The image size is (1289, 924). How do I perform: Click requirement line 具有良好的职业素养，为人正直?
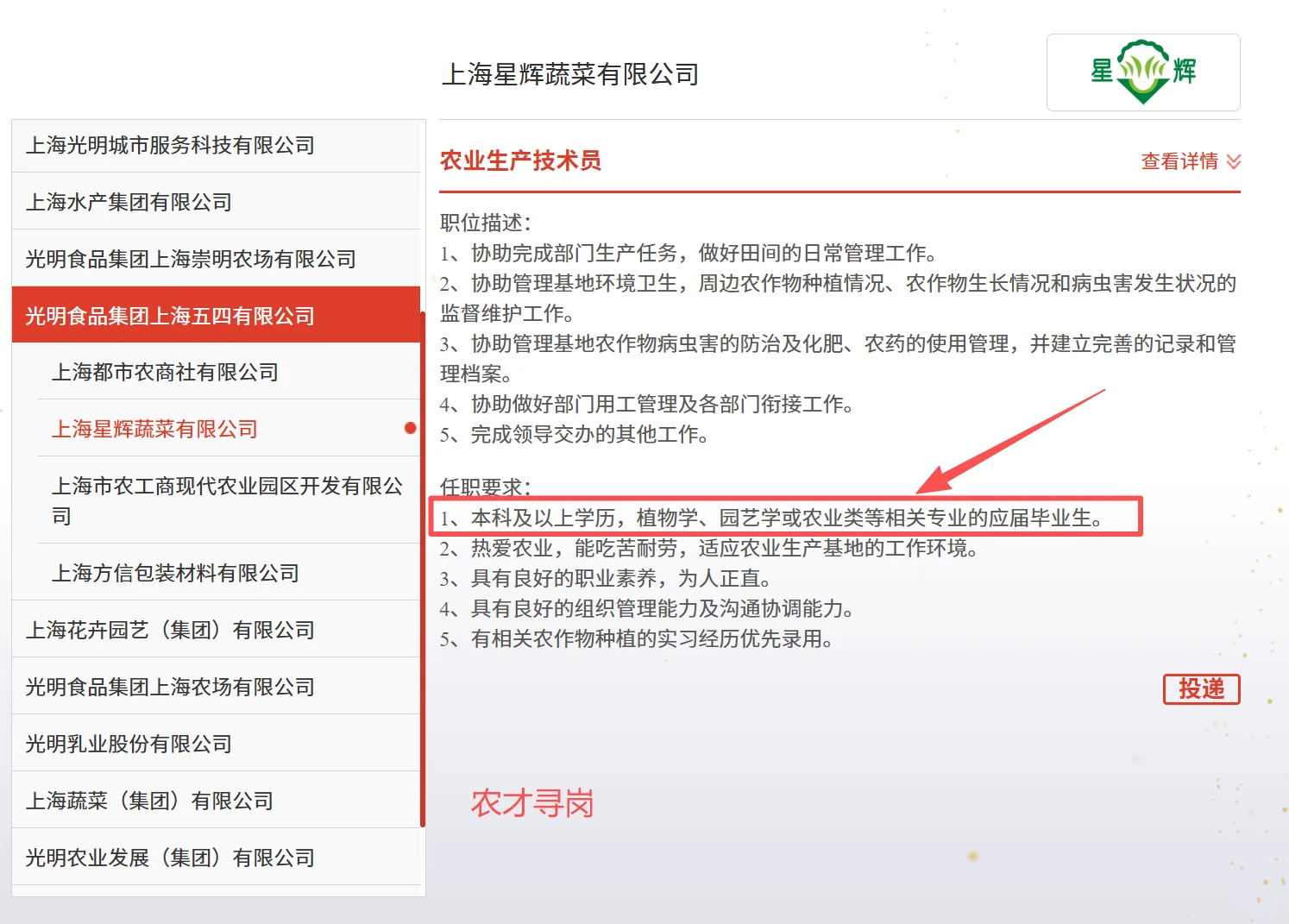coord(605,578)
